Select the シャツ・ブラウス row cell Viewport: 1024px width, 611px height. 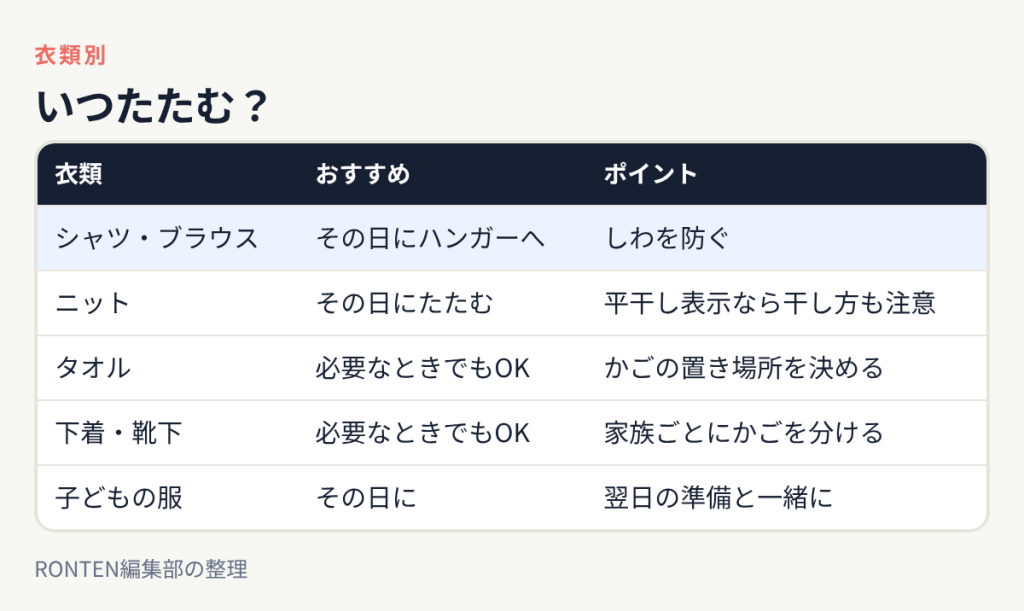(x=157, y=238)
